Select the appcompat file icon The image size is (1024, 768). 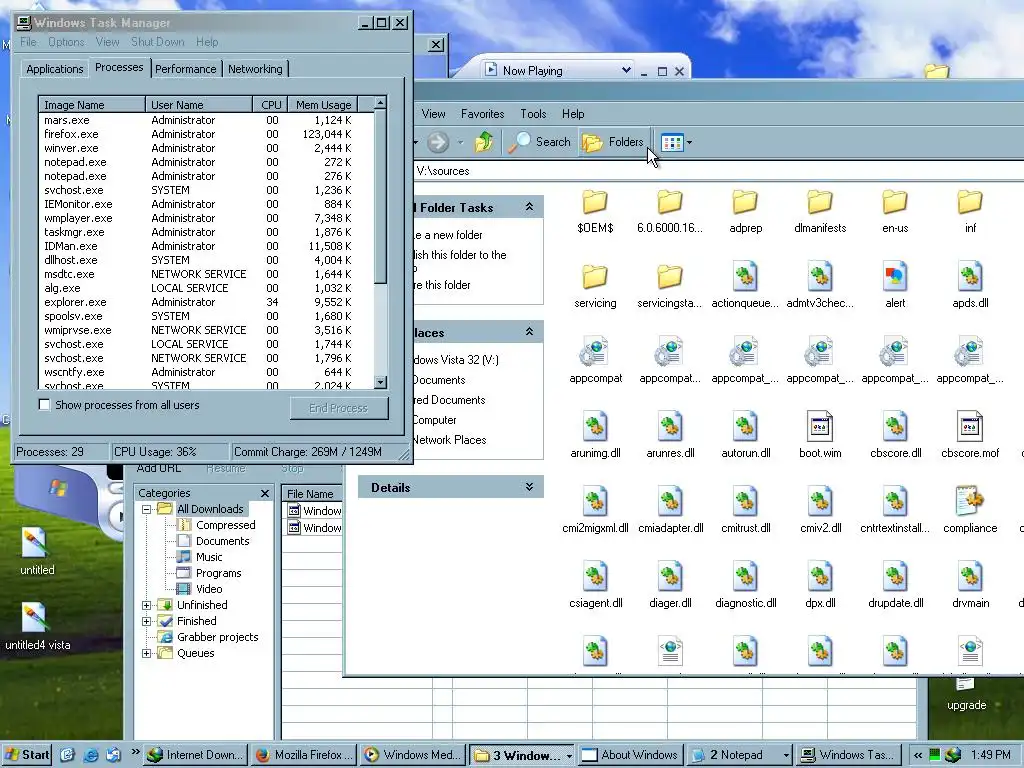click(x=595, y=352)
